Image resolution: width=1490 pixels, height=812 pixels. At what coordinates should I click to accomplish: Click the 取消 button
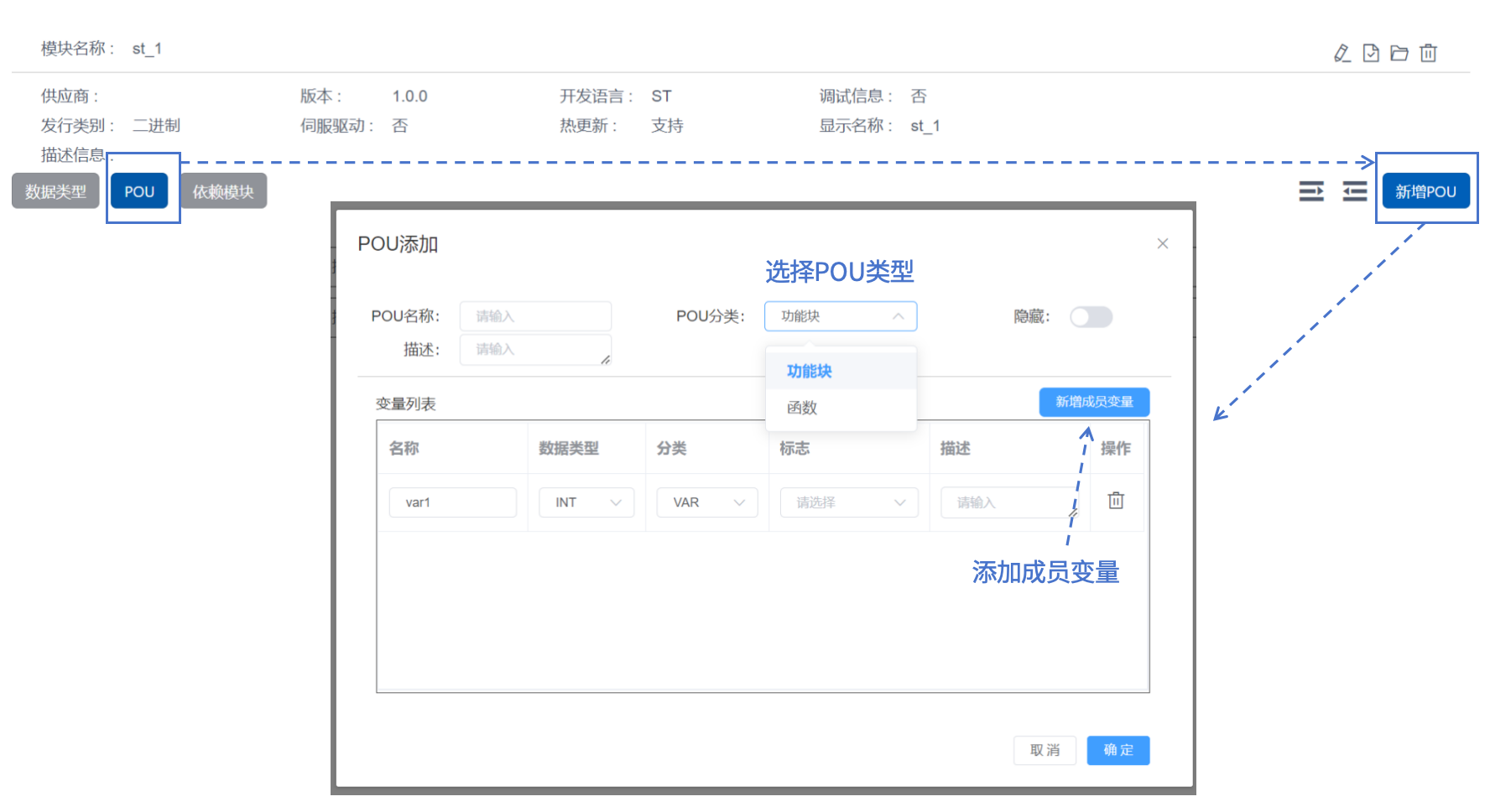[1045, 750]
